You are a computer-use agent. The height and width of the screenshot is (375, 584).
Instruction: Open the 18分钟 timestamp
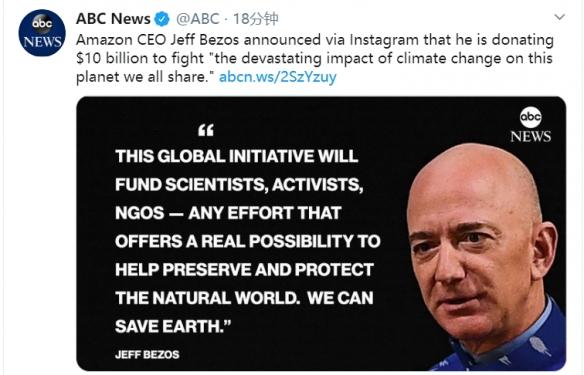256,19
